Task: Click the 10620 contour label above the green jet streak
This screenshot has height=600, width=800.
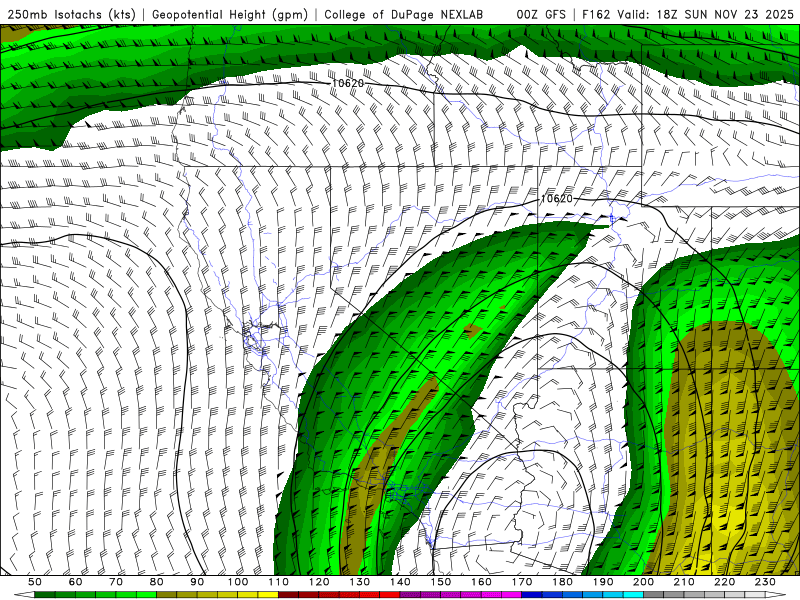Action: coord(557,198)
